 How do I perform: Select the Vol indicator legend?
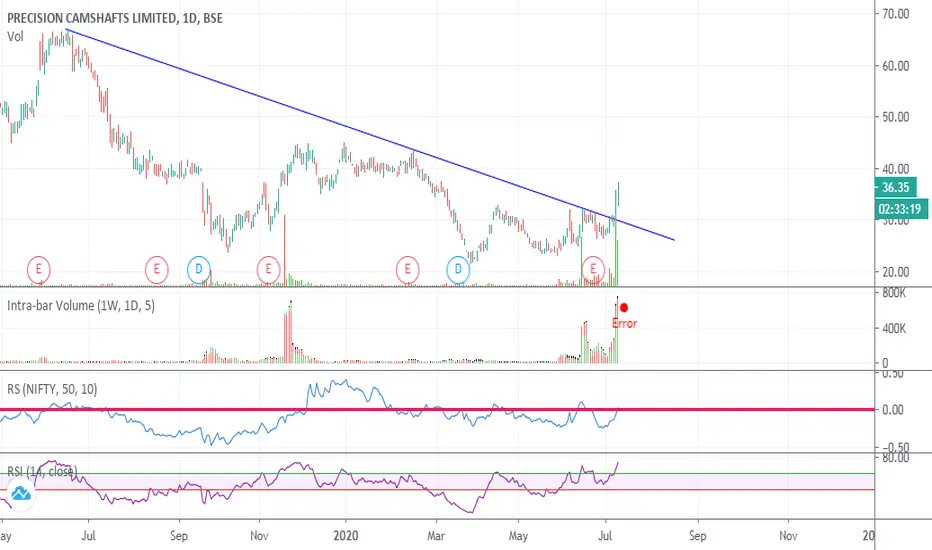click(x=15, y=36)
